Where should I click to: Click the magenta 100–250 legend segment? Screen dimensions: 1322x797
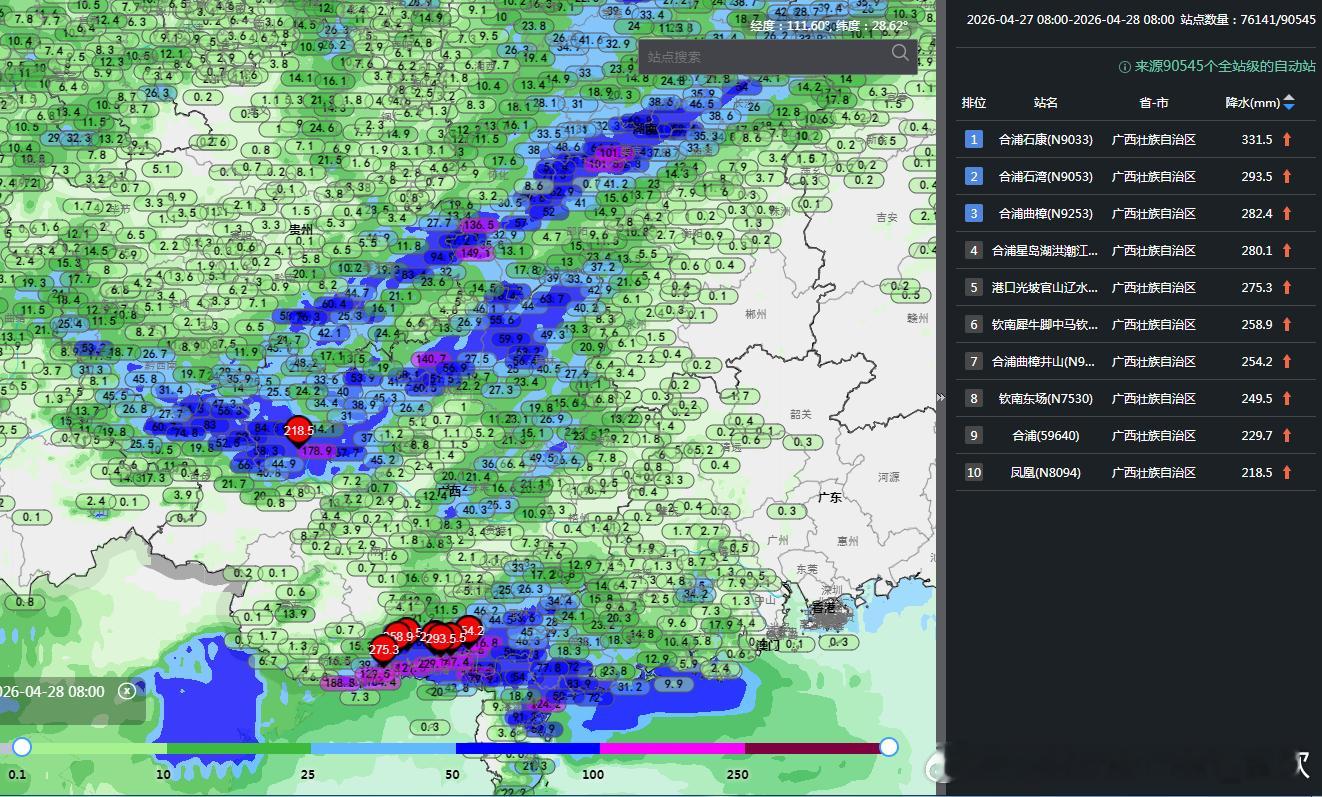point(672,748)
